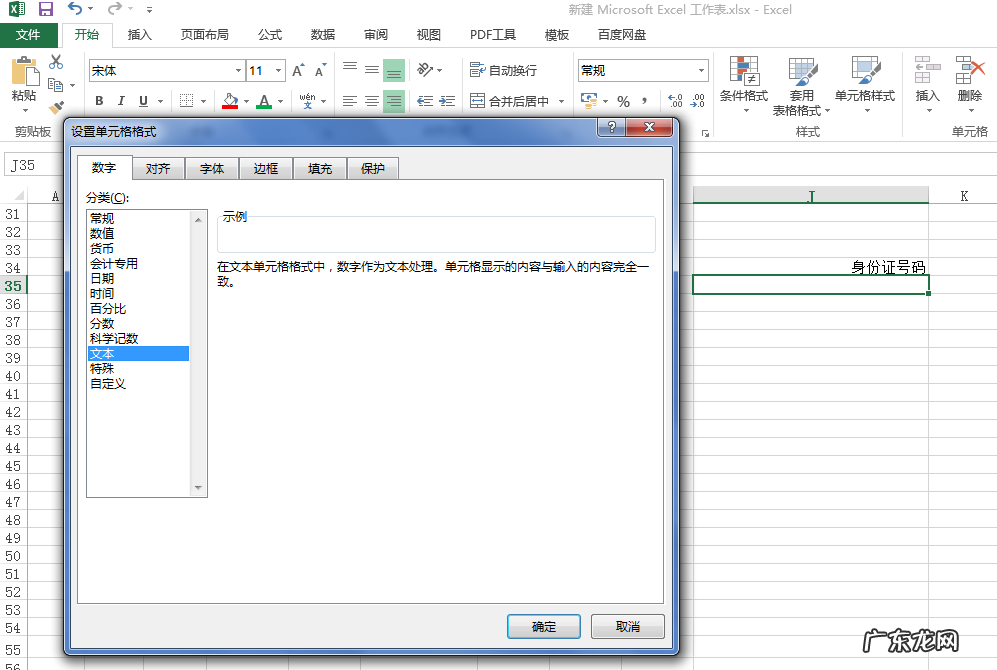Image resolution: width=997 pixels, height=670 pixels.
Task: Click the category list scroll down arrow
Action: [x=198, y=488]
